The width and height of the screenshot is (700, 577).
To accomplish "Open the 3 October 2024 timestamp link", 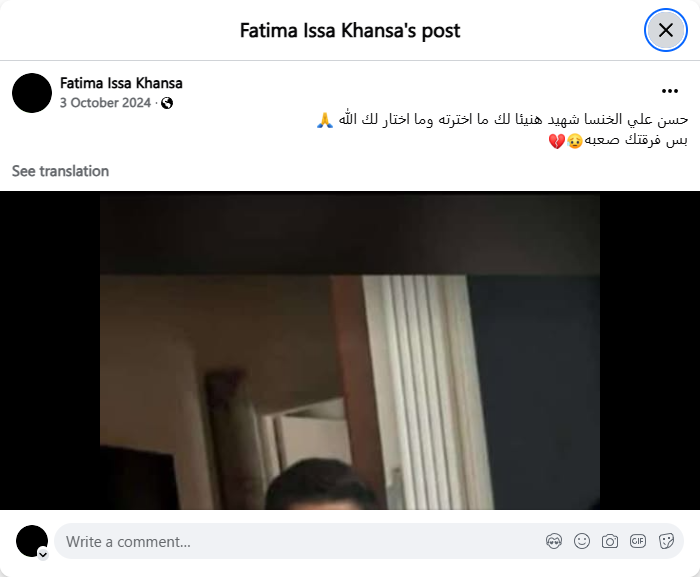I will click(x=105, y=103).
